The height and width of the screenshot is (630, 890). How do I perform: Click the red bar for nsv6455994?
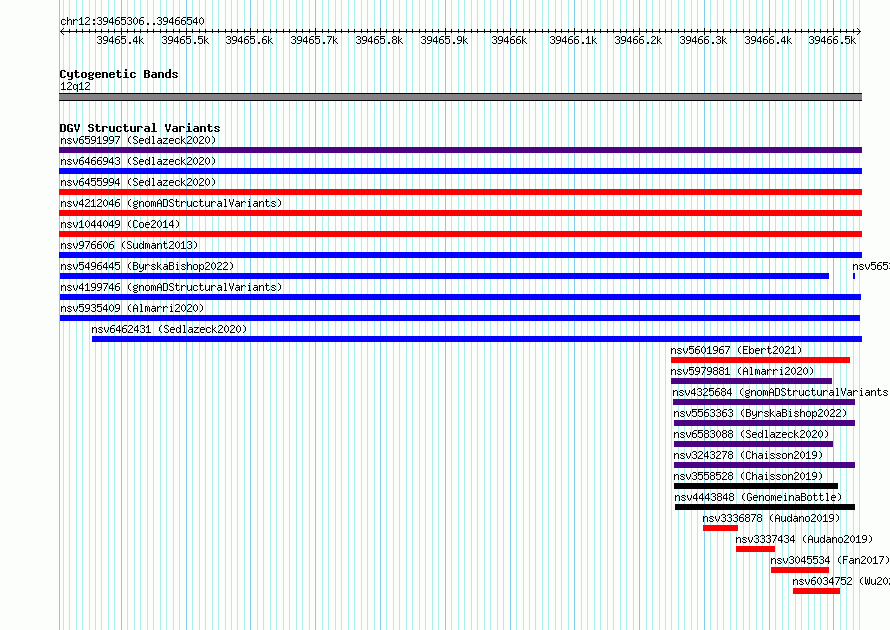coord(460,192)
